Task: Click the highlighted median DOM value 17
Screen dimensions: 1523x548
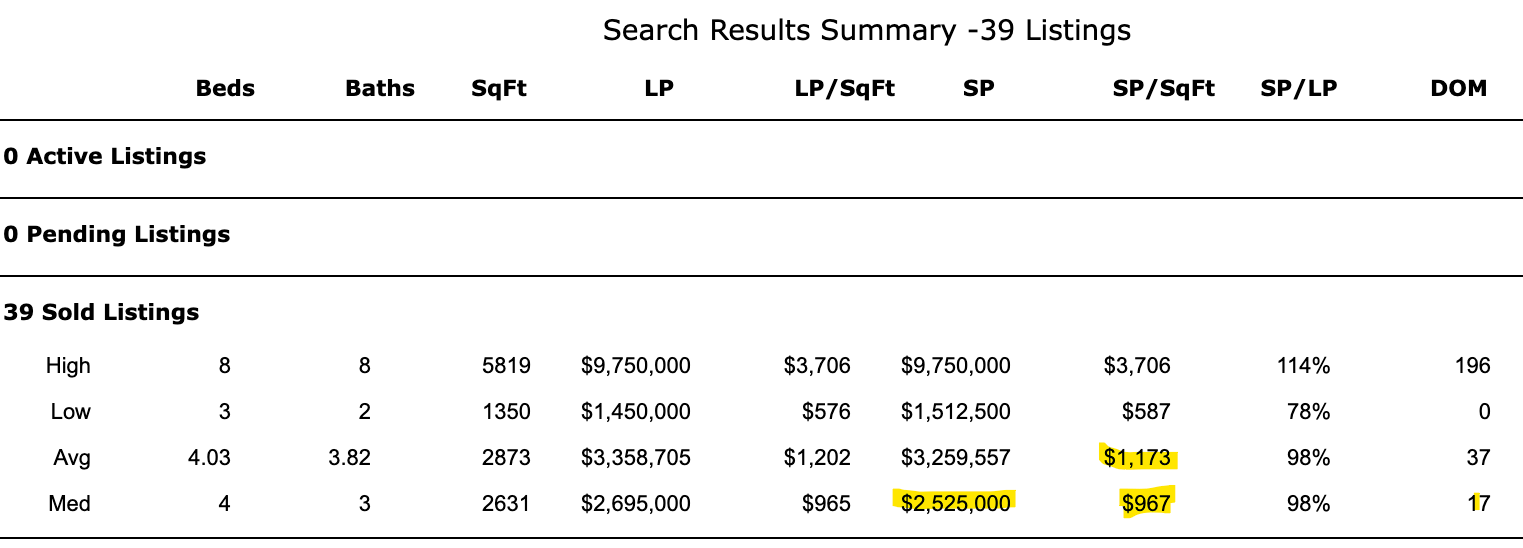Action: (x=1479, y=504)
